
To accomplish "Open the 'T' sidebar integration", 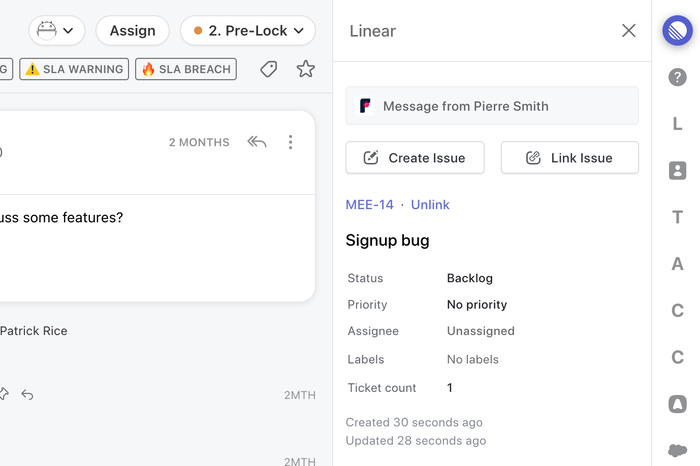I will pos(677,217).
